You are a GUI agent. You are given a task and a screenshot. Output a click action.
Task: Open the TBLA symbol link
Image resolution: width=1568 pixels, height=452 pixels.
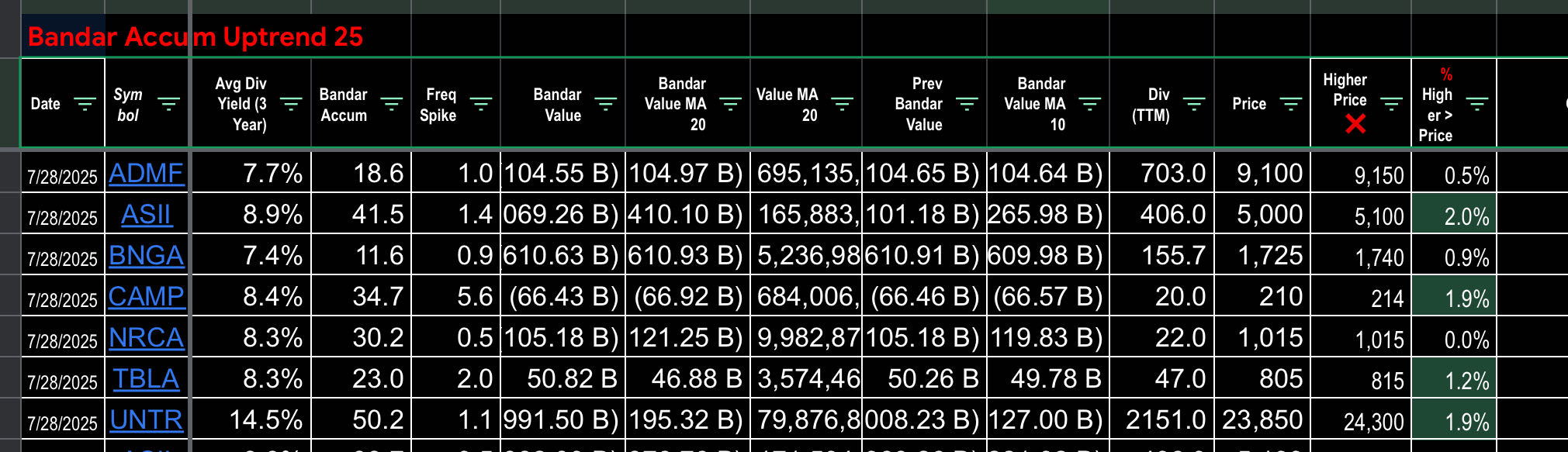click(x=146, y=378)
